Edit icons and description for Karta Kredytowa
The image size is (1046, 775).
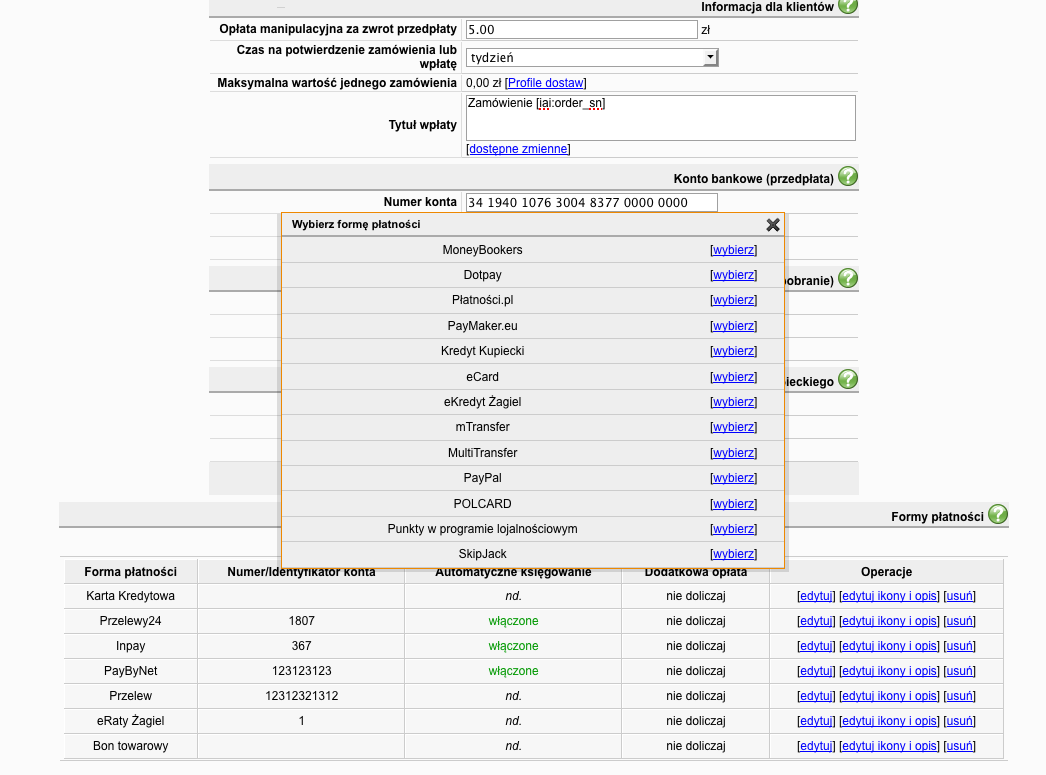coord(889,596)
